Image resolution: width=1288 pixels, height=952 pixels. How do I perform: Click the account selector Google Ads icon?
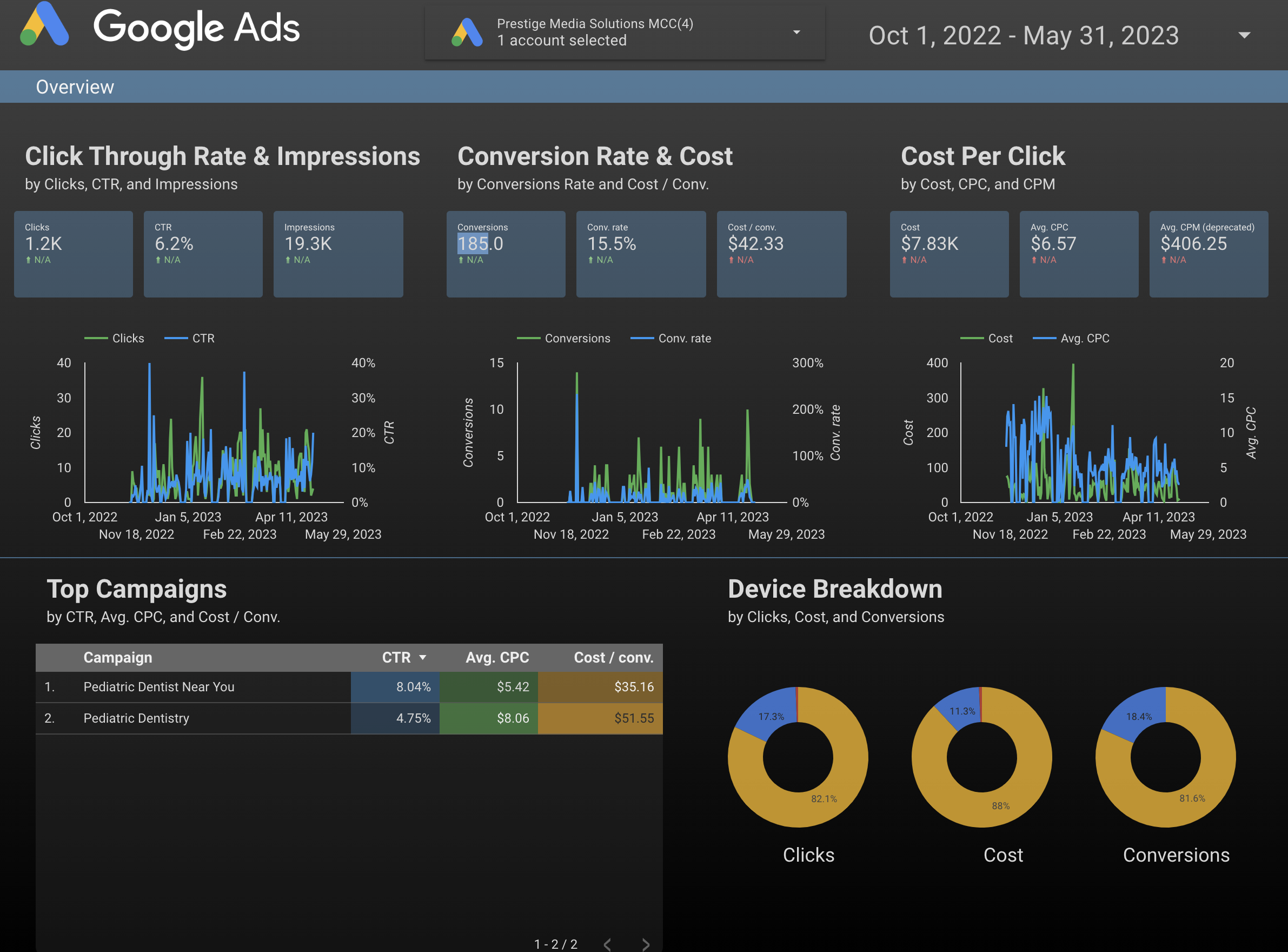pos(467,33)
